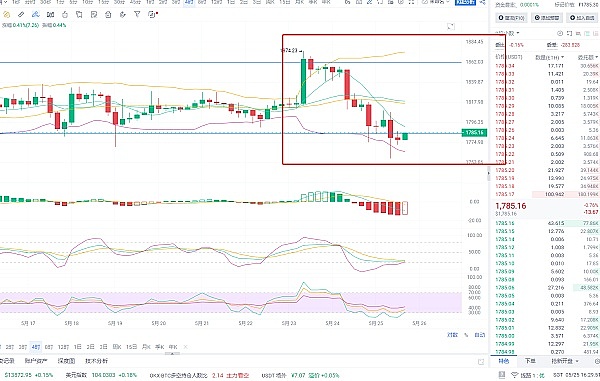Open the dropdown left of the blue button
The image size is (600, 381).
click(436, 2)
